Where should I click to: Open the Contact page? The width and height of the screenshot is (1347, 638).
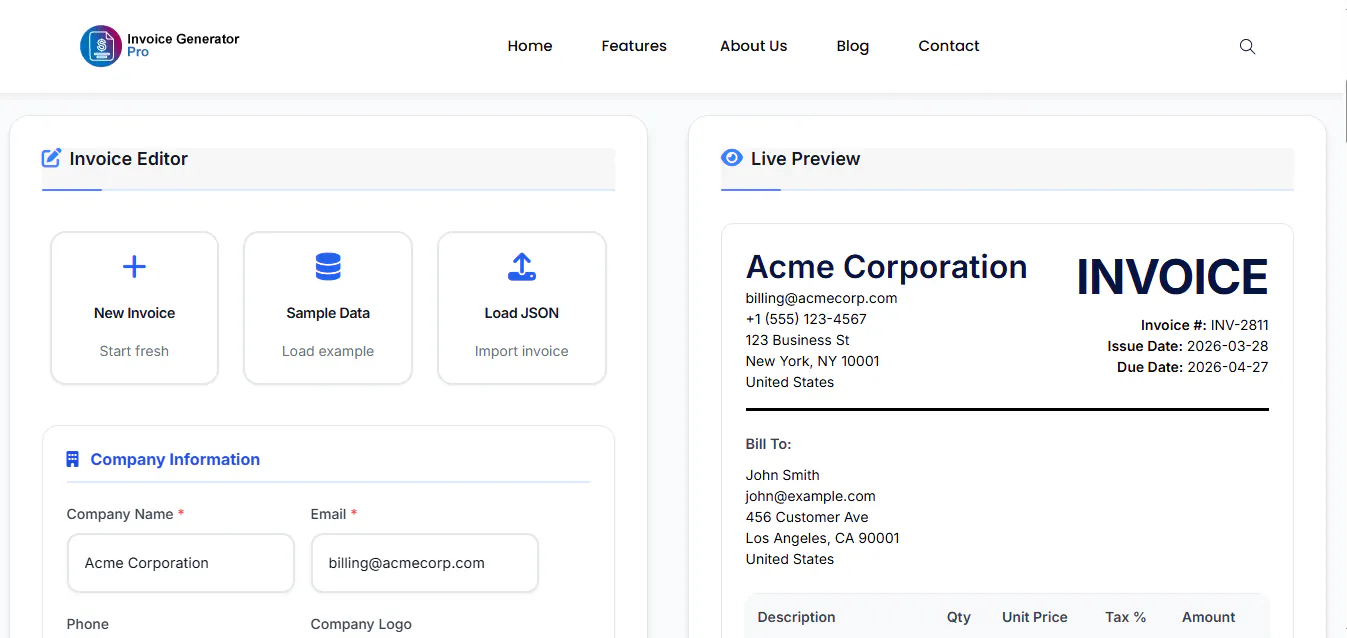949,46
